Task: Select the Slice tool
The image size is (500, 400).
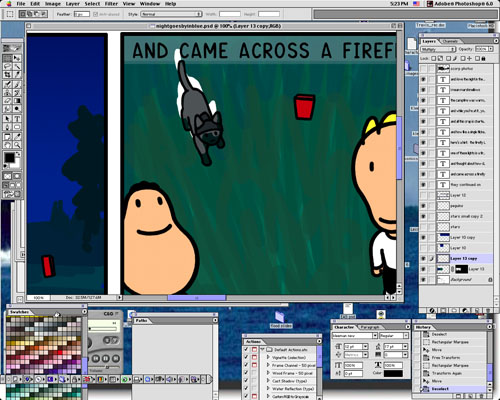Action: pos(17,75)
